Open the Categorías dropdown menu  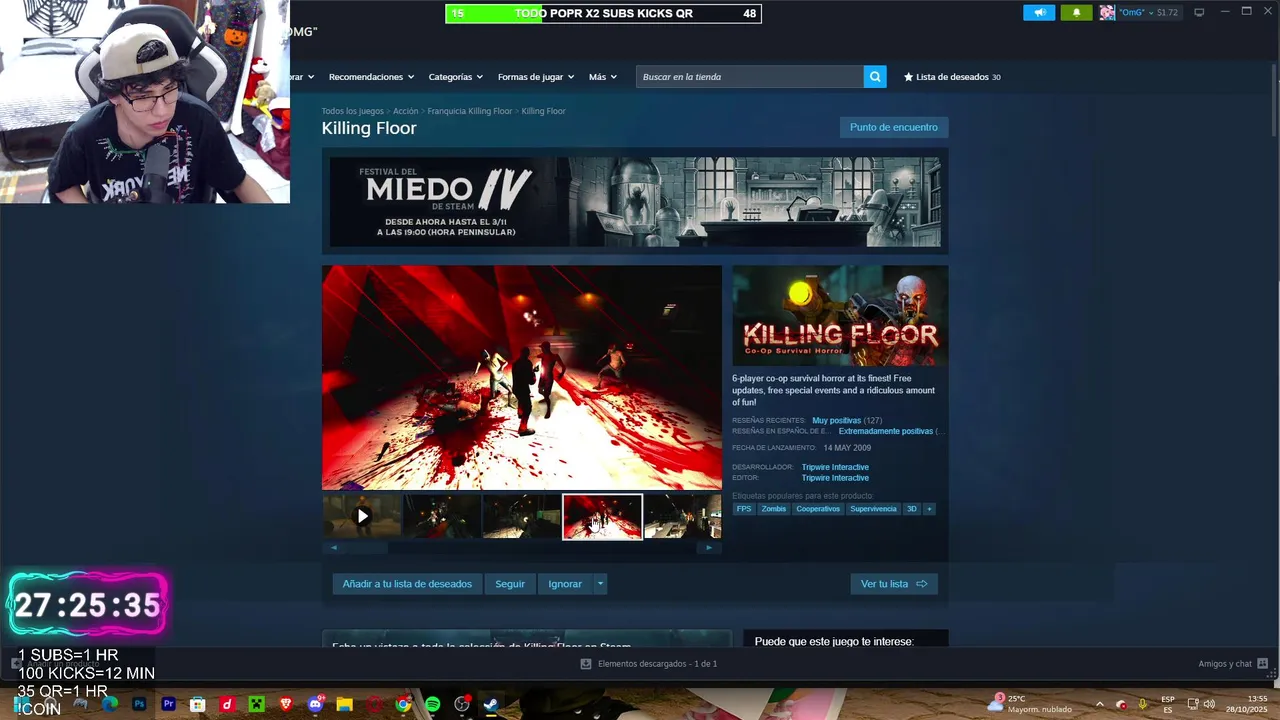455,77
